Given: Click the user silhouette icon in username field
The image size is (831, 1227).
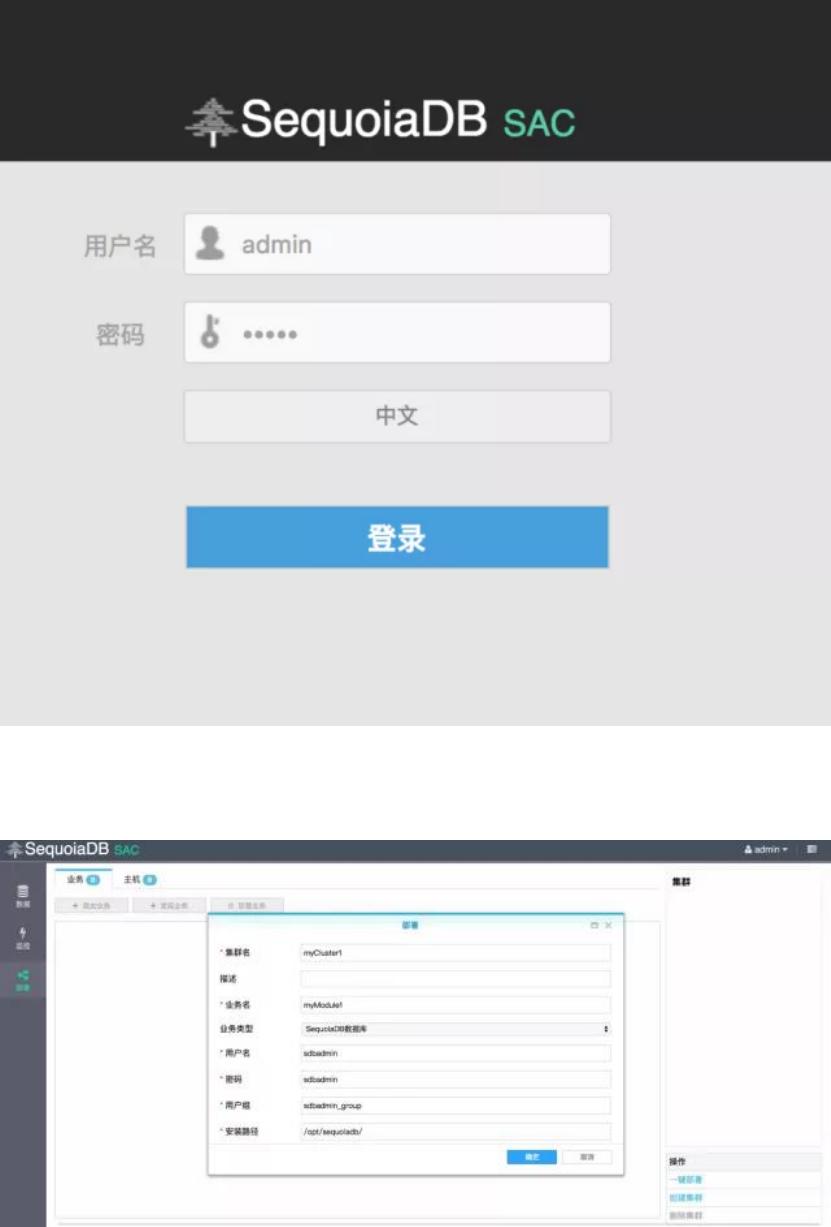Looking at the screenshot, I should [210, 243].
